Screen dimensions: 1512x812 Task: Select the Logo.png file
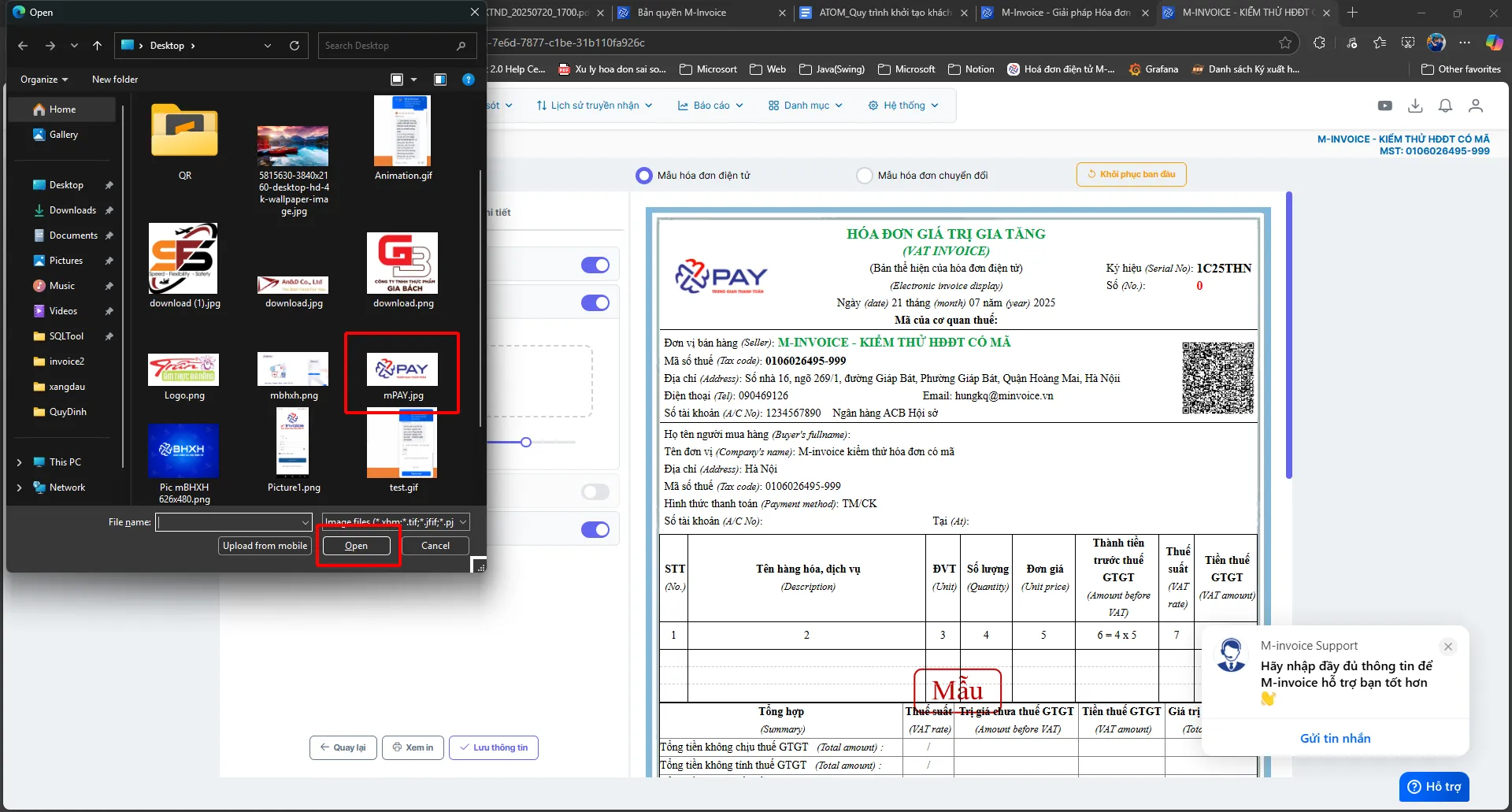click(x=184, y=376)
